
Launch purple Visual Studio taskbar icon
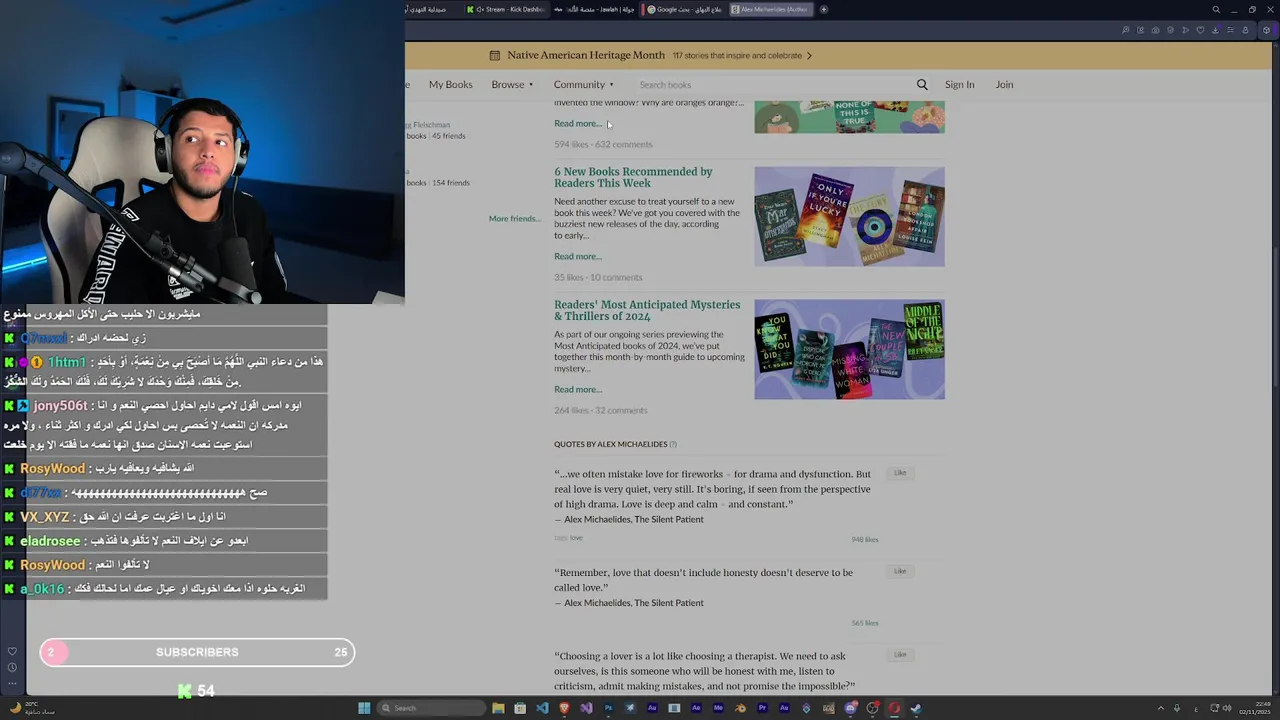click(x=586, y=708)
